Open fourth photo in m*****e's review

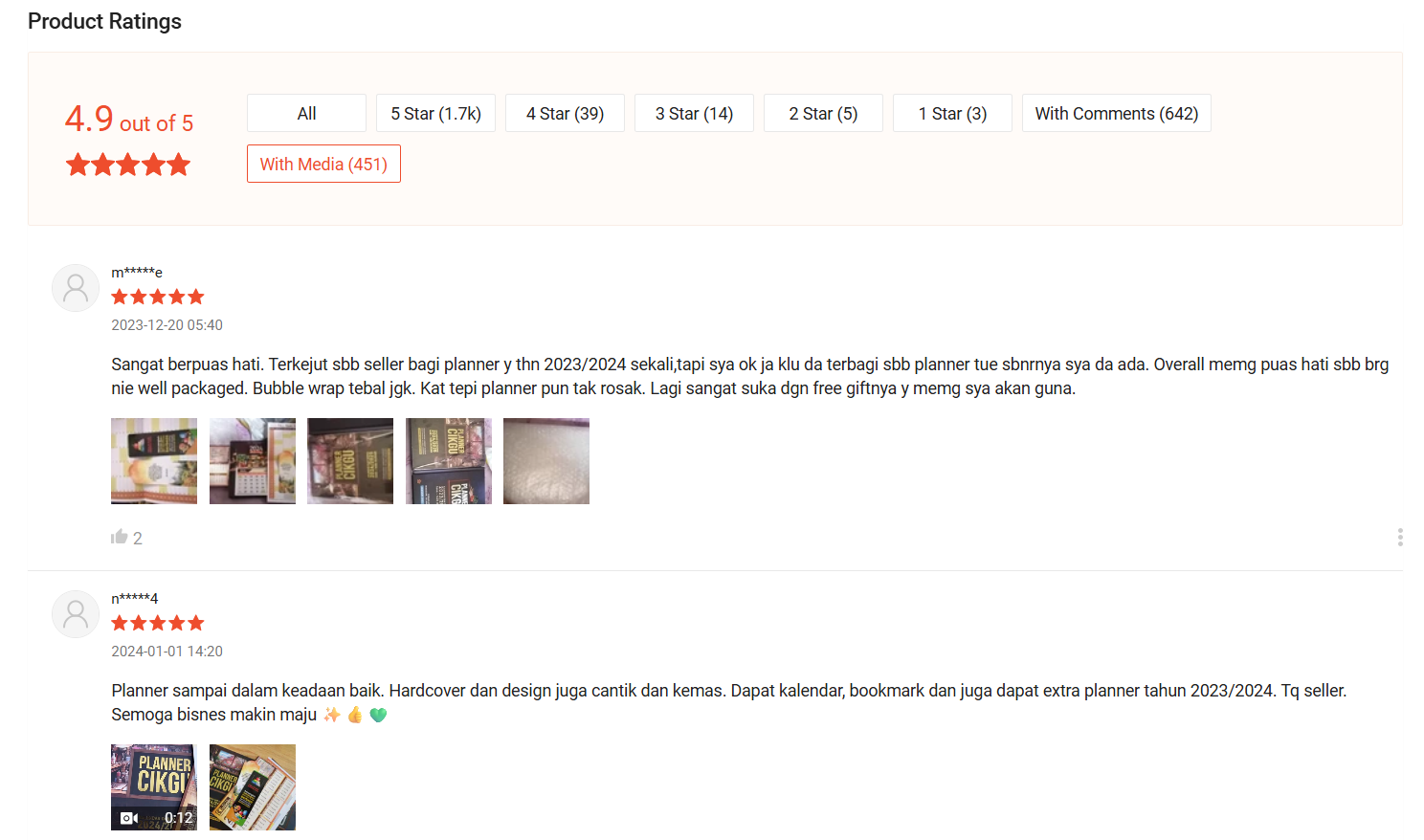point(449,461)
